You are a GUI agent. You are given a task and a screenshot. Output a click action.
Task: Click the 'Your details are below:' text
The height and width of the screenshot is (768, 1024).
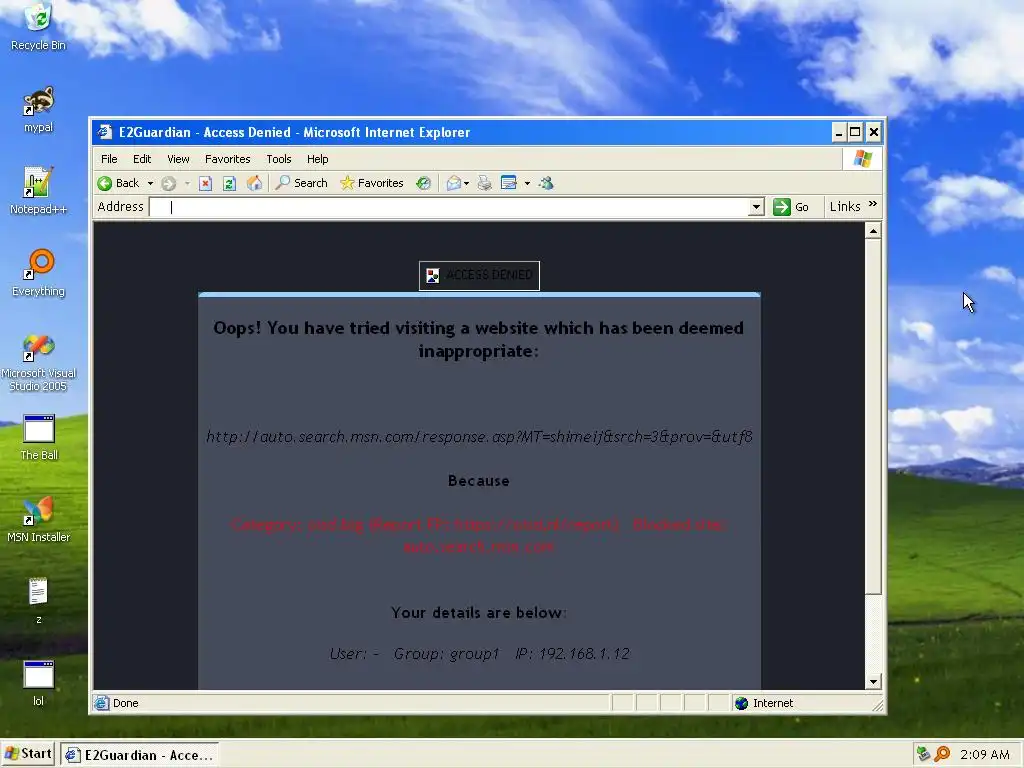pyautogui.click(x=479, y=613)
